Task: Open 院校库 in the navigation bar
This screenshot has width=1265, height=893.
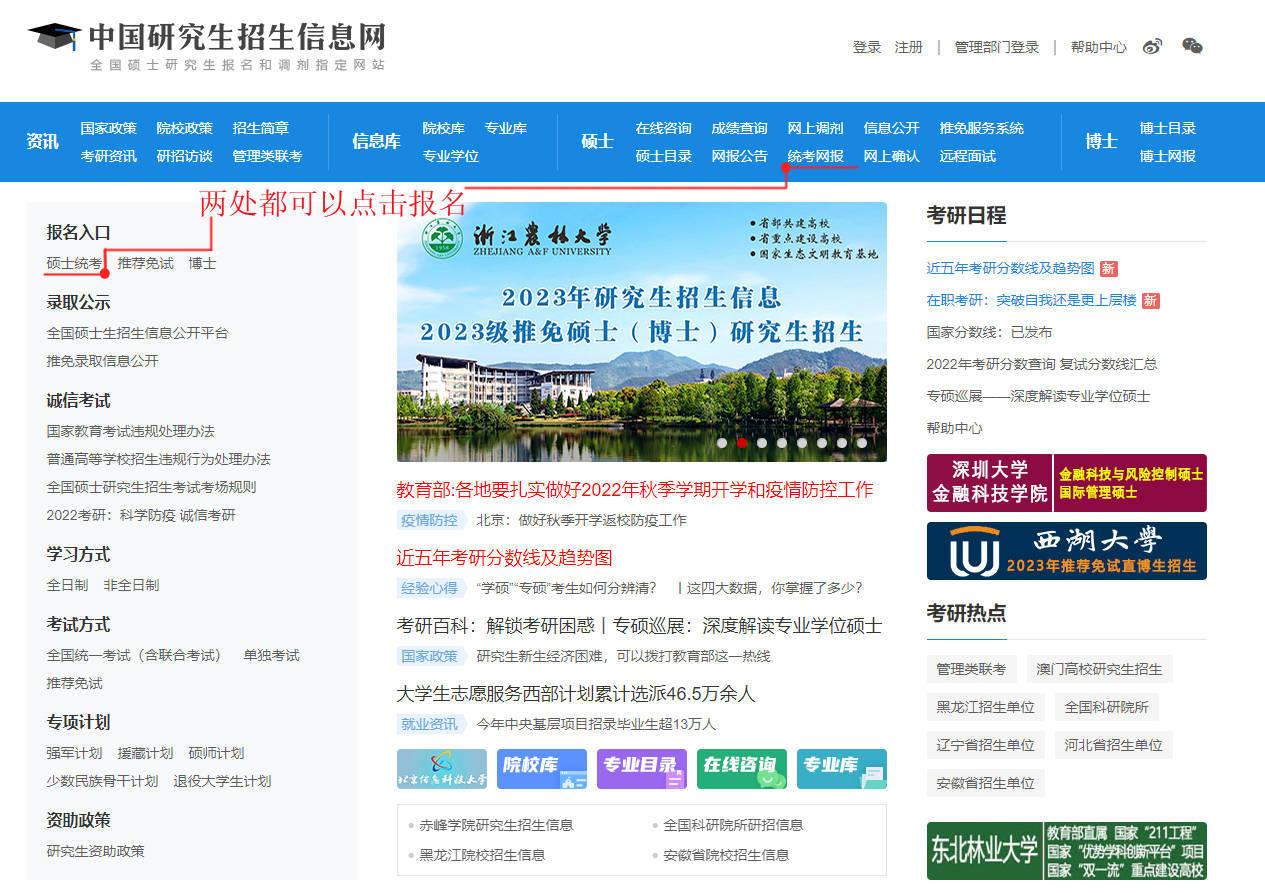Action: 443,128
